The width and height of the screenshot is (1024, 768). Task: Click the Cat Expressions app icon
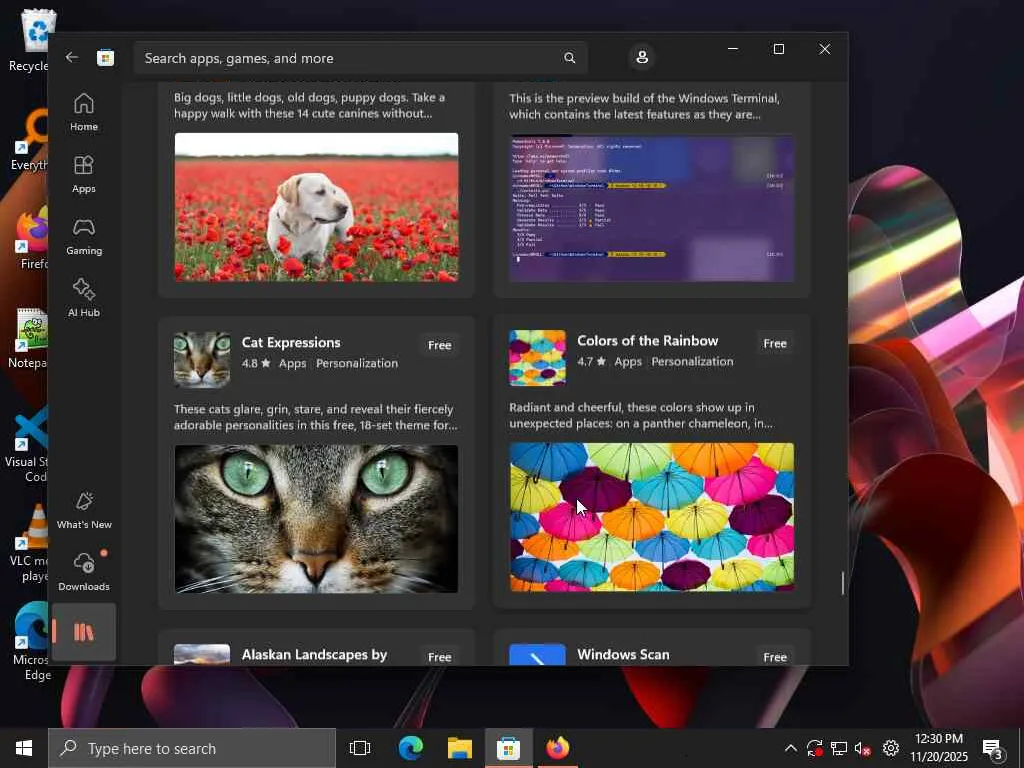[202, 359]
